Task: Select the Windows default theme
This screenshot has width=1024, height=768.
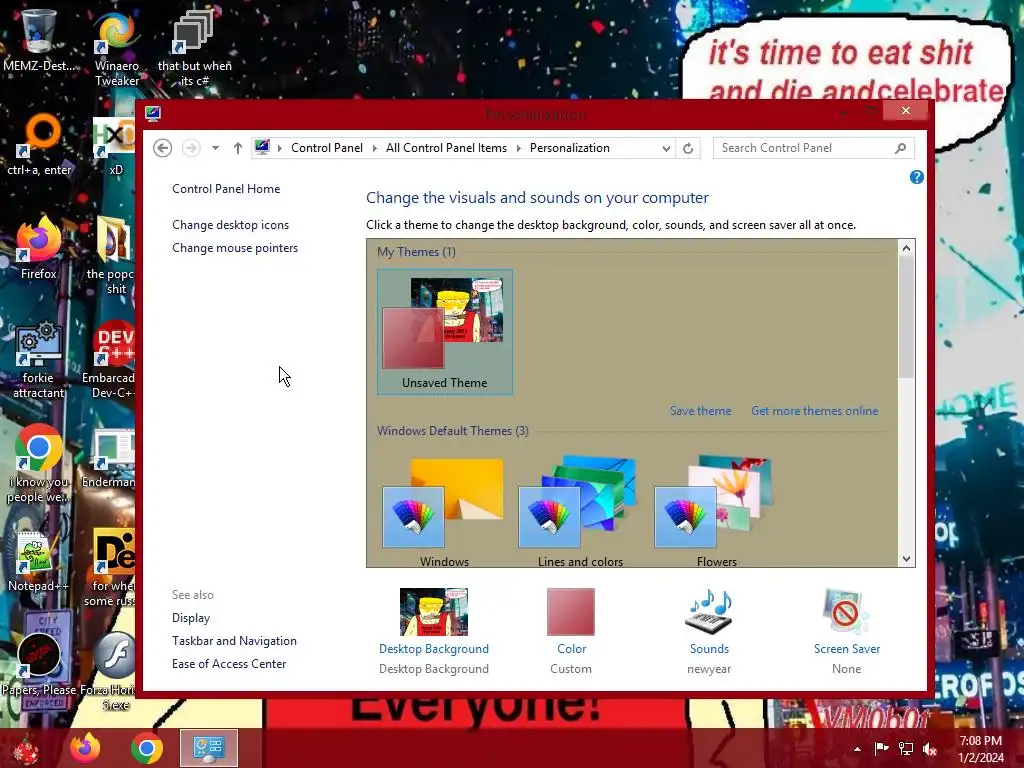Action: 445,511
